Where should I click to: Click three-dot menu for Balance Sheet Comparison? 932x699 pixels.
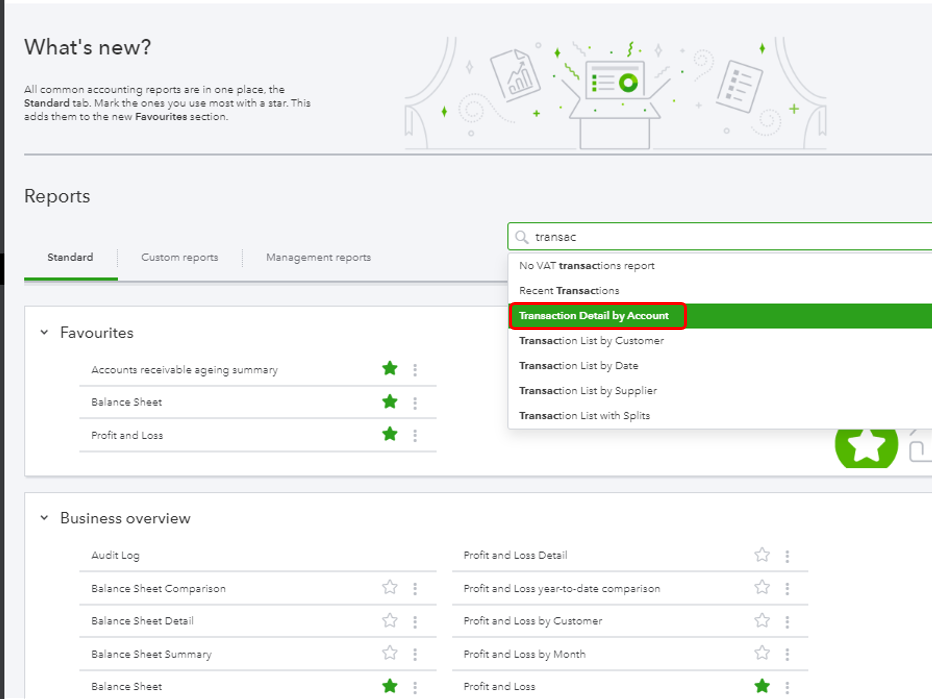pyautogui.click(x=415, y=589)
